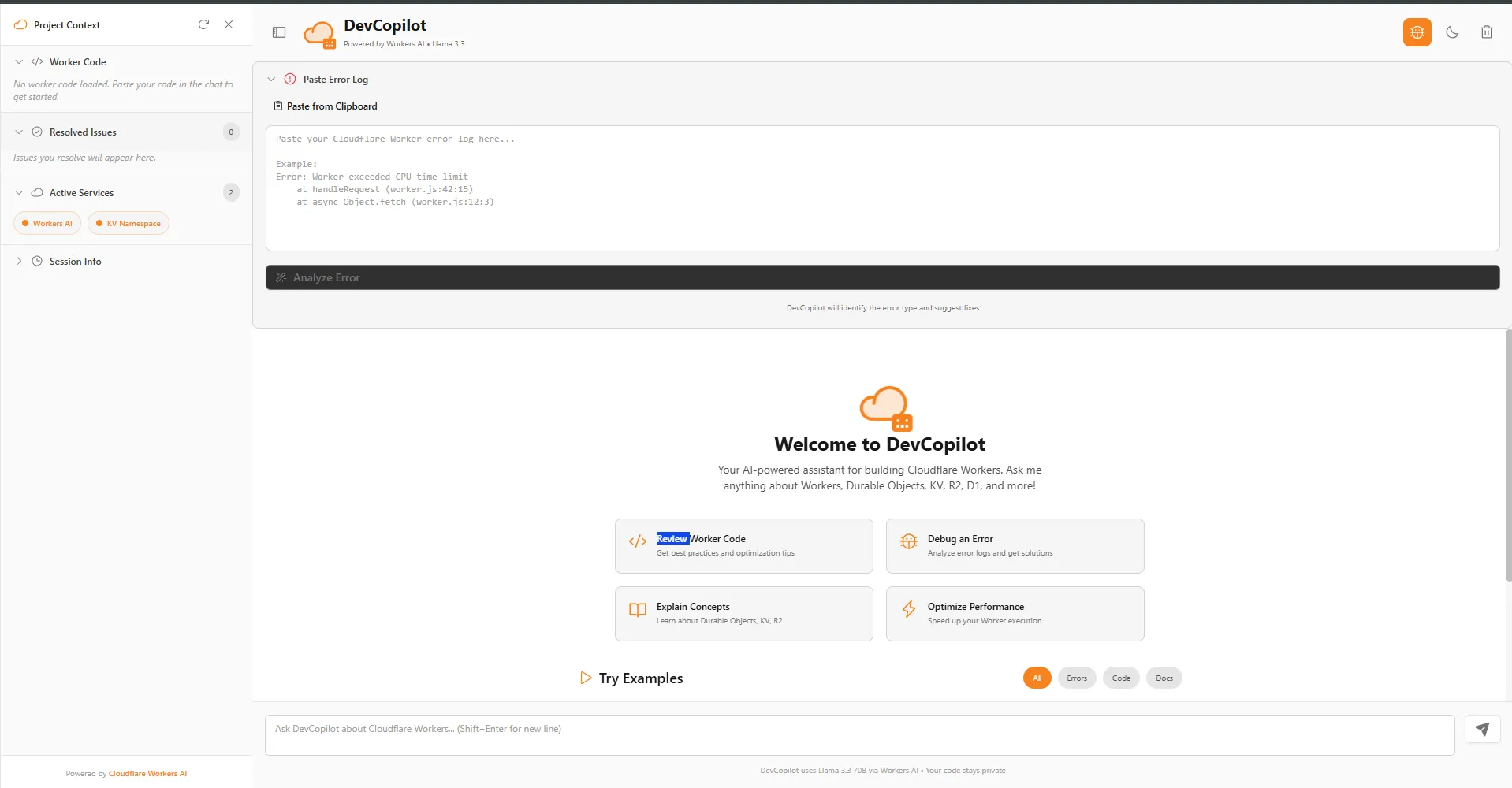Toggle sidebar with the panel icon
Screen dimensions: 1512x788
click(x=279, y=32)
